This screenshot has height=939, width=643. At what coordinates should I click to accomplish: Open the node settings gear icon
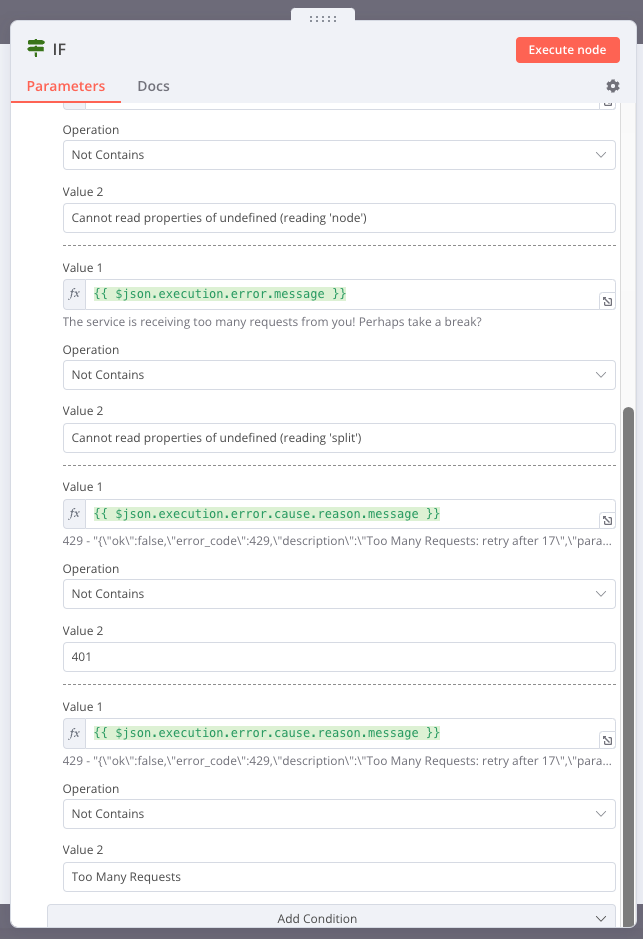point(612,86)
